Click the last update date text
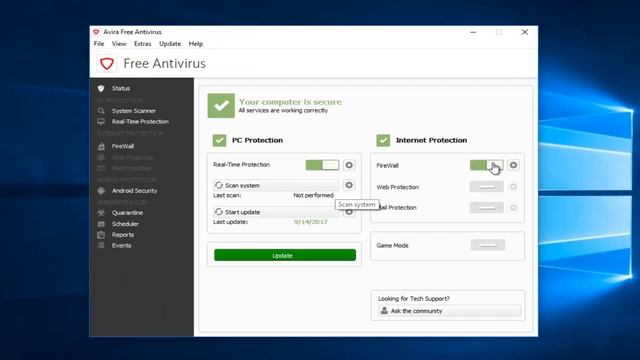 point(310,222)
